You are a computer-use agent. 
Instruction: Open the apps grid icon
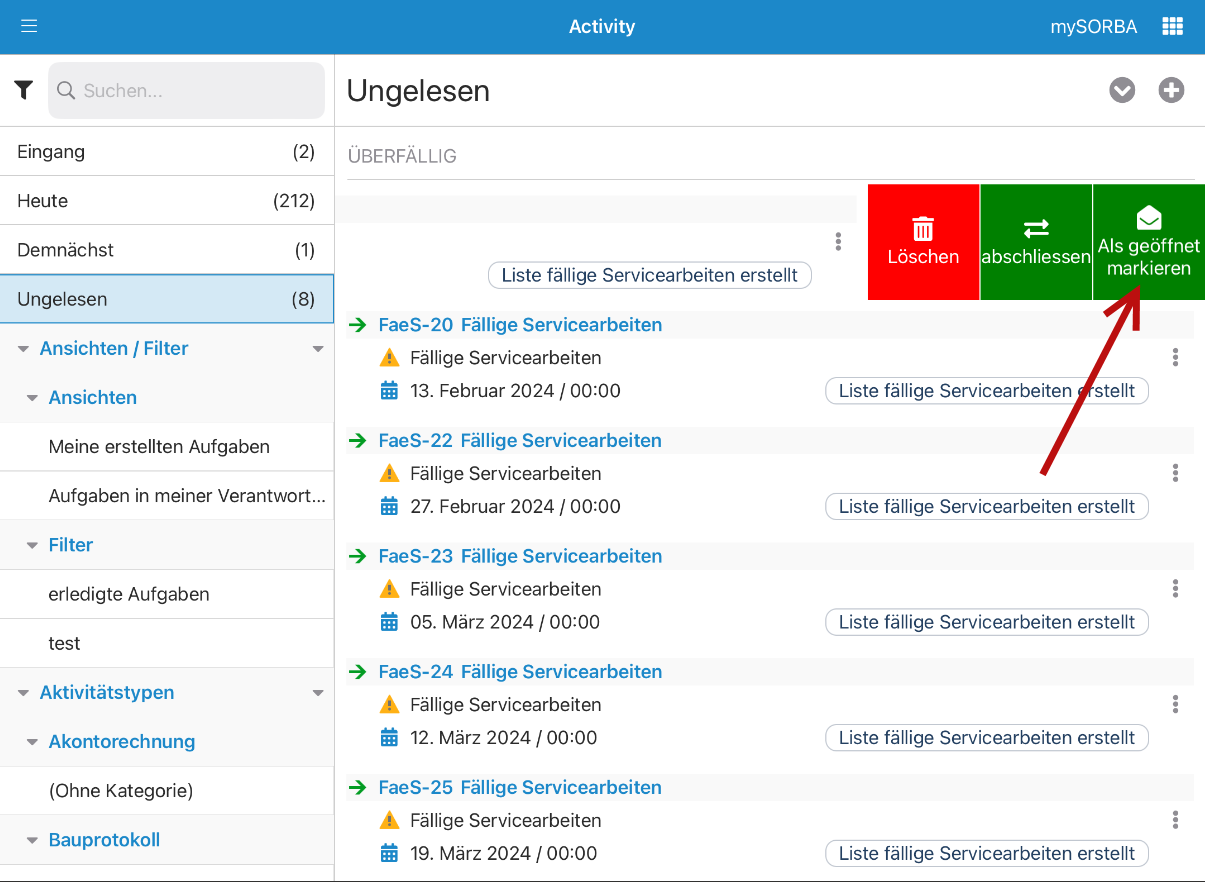[x=1172, y=27]
